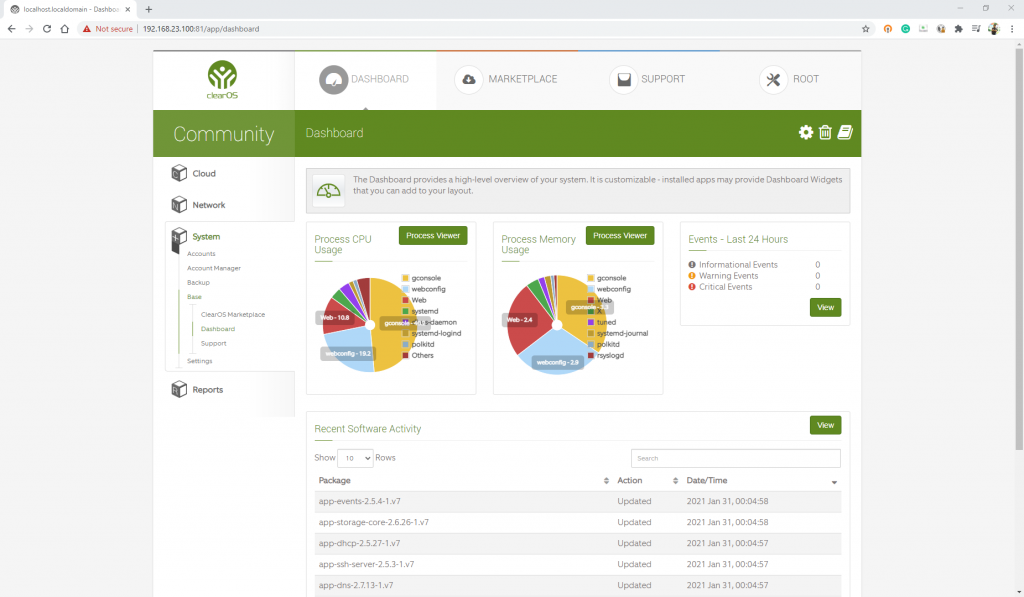The image size is (1024, 597).
Task: Click yellow gconsole legend swatch in CPU chart
Action: (405, 278)
